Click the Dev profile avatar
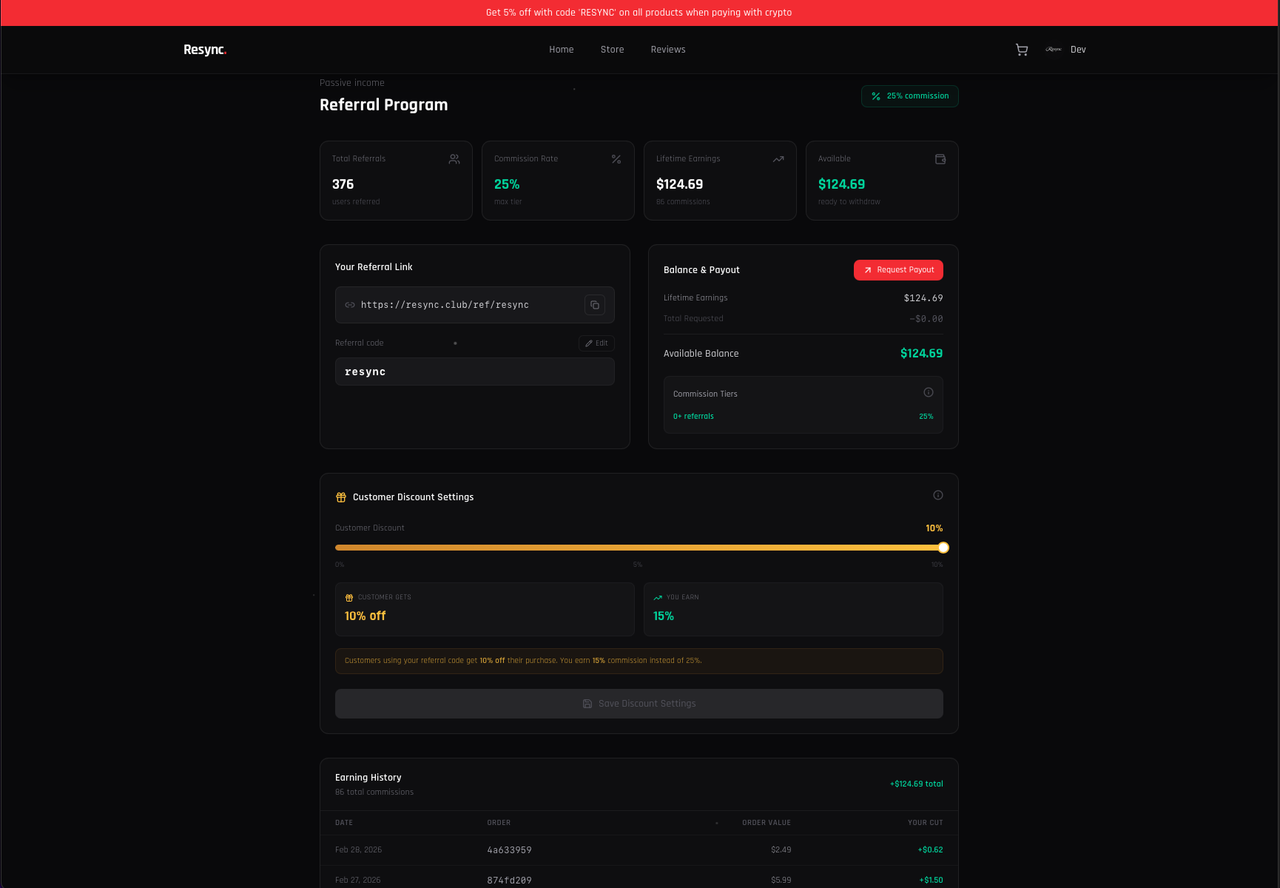This screenshot has height=888, width=1280. [x=1053, y=49]
